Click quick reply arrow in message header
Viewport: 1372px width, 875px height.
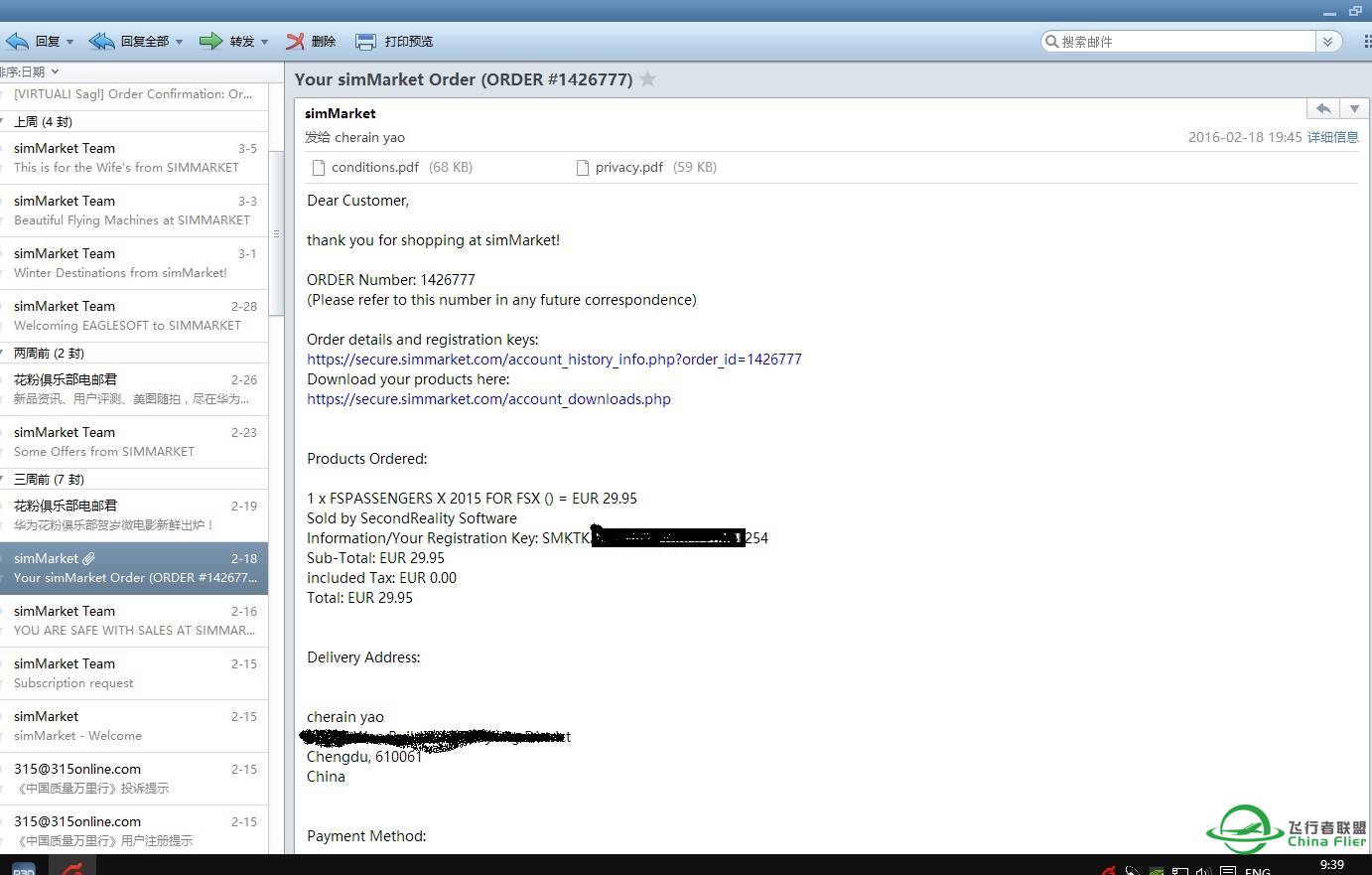coord(1322,108)
